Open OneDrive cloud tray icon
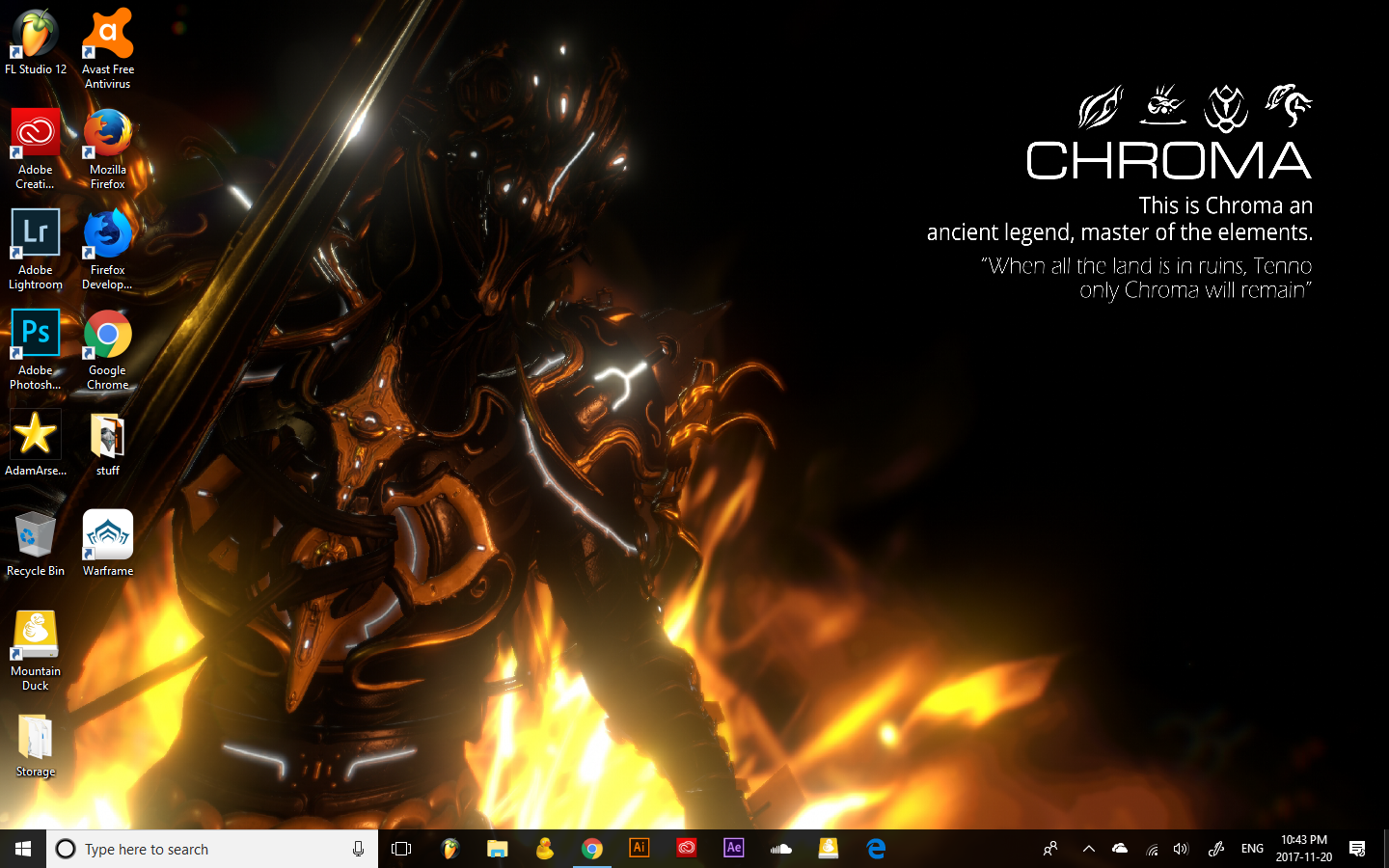This screenshot has height=868, width=1389. (x=1120, y=849)
